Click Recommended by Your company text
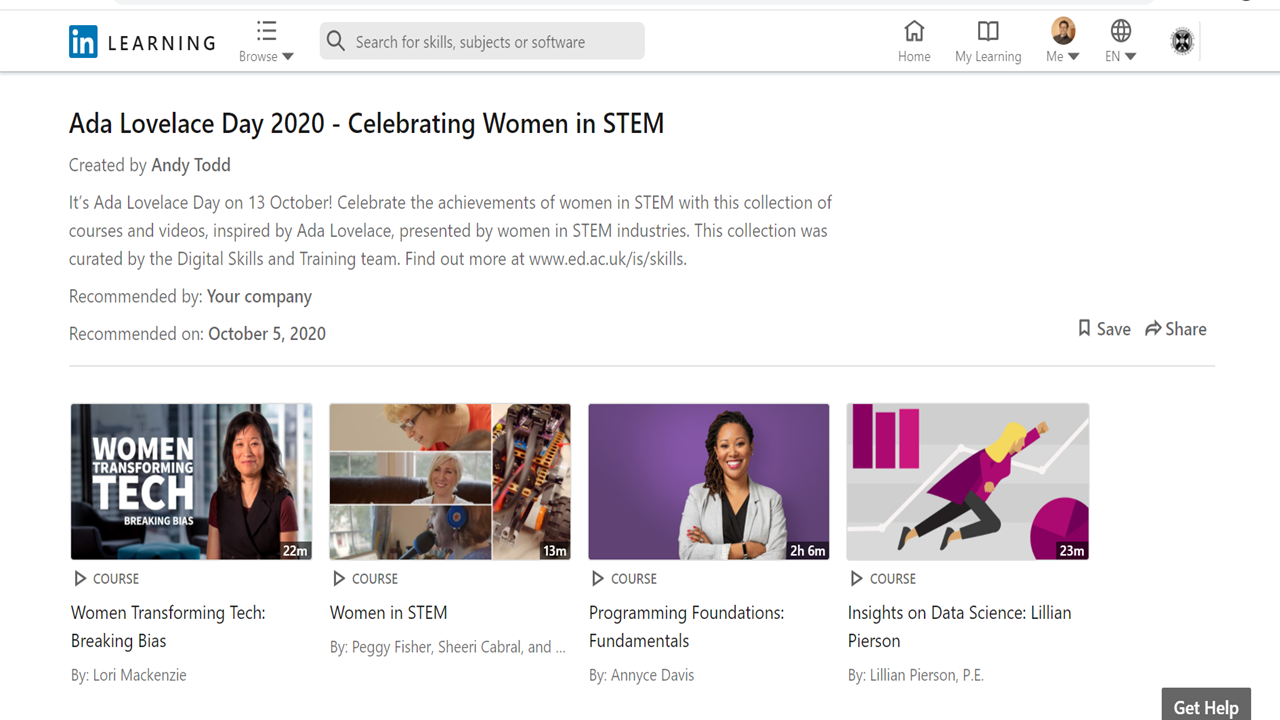Screen dimensions: 1280x720 click(x=190, y=297)
